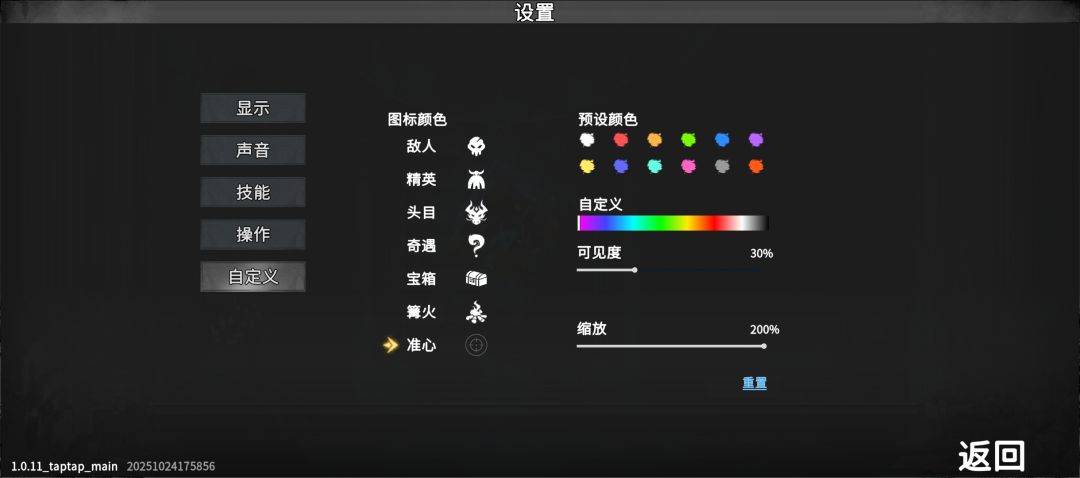Open the 显示 settings tab
Screen dimensions: 1080x478
coord(253,108)
